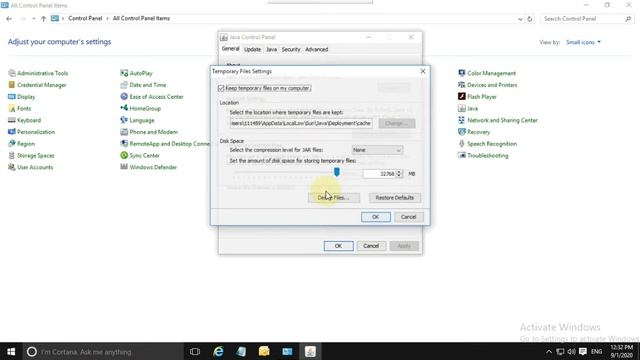Open Date and Time icon
The image size is (640, 360).
143,85
